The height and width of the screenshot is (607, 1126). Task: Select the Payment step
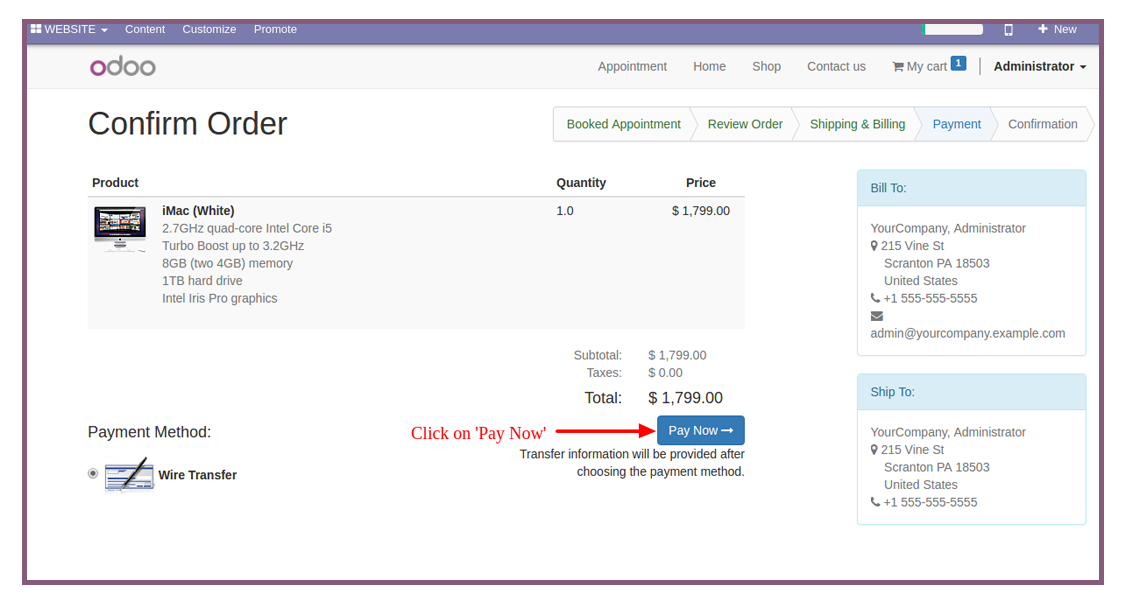957,124
